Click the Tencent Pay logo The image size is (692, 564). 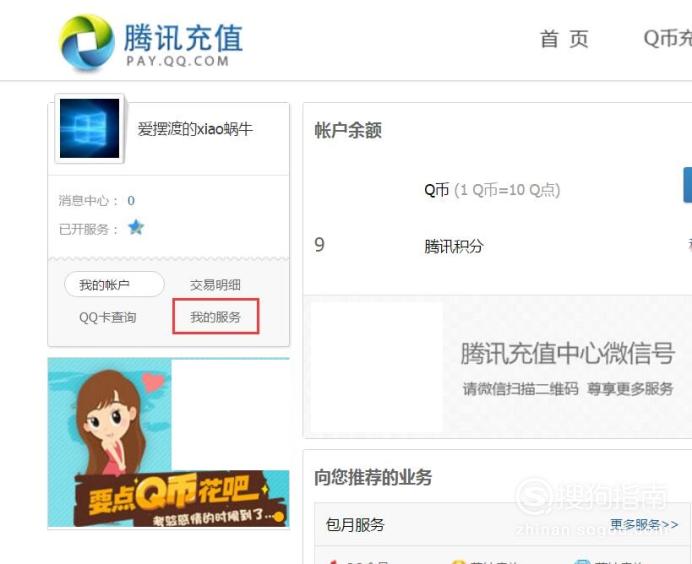pos(151,42)
